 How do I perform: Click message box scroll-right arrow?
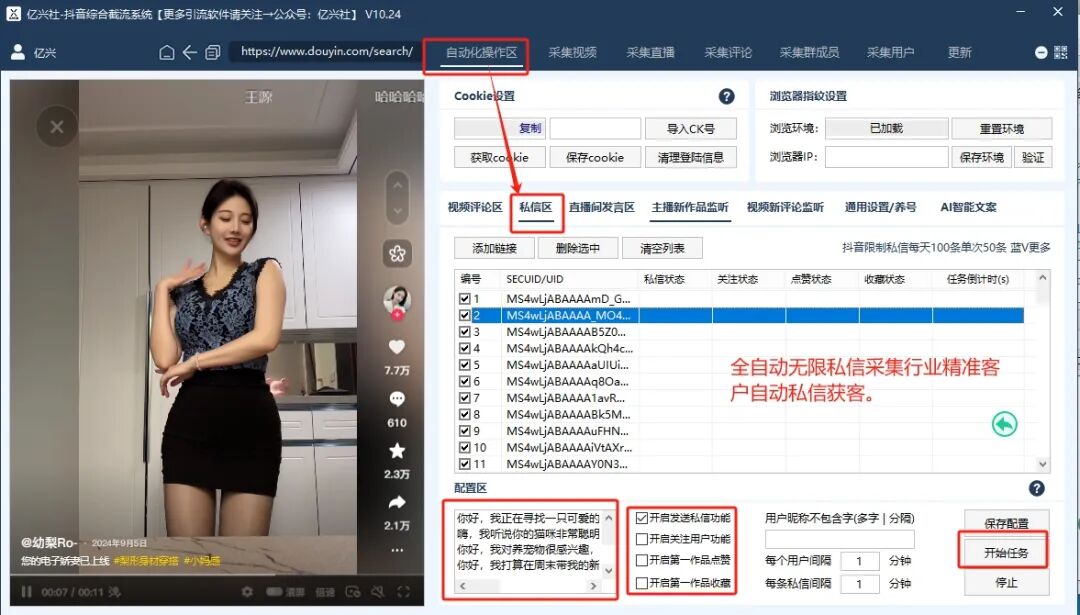click(593, 586)
